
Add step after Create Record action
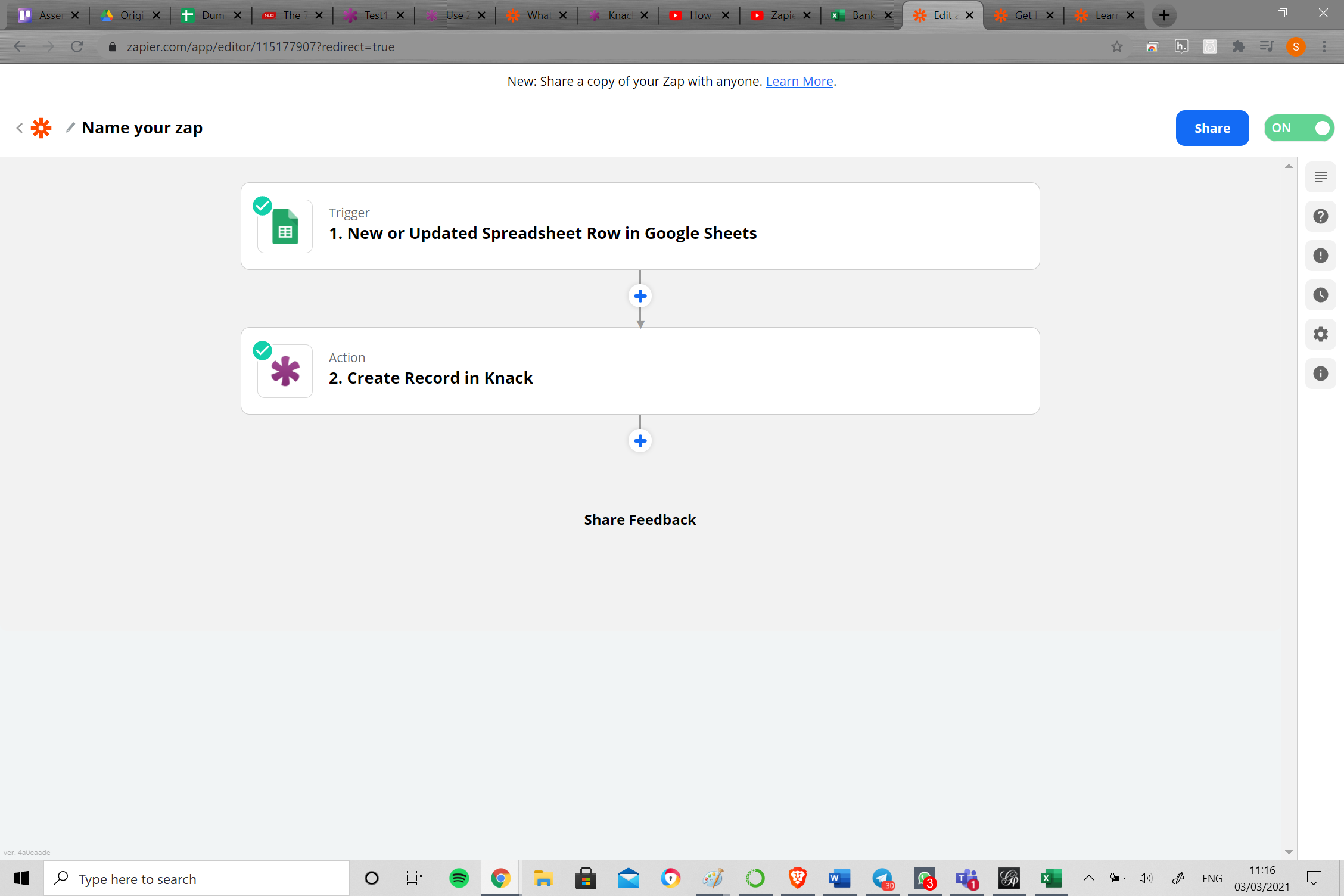click(x=640, y=441)
